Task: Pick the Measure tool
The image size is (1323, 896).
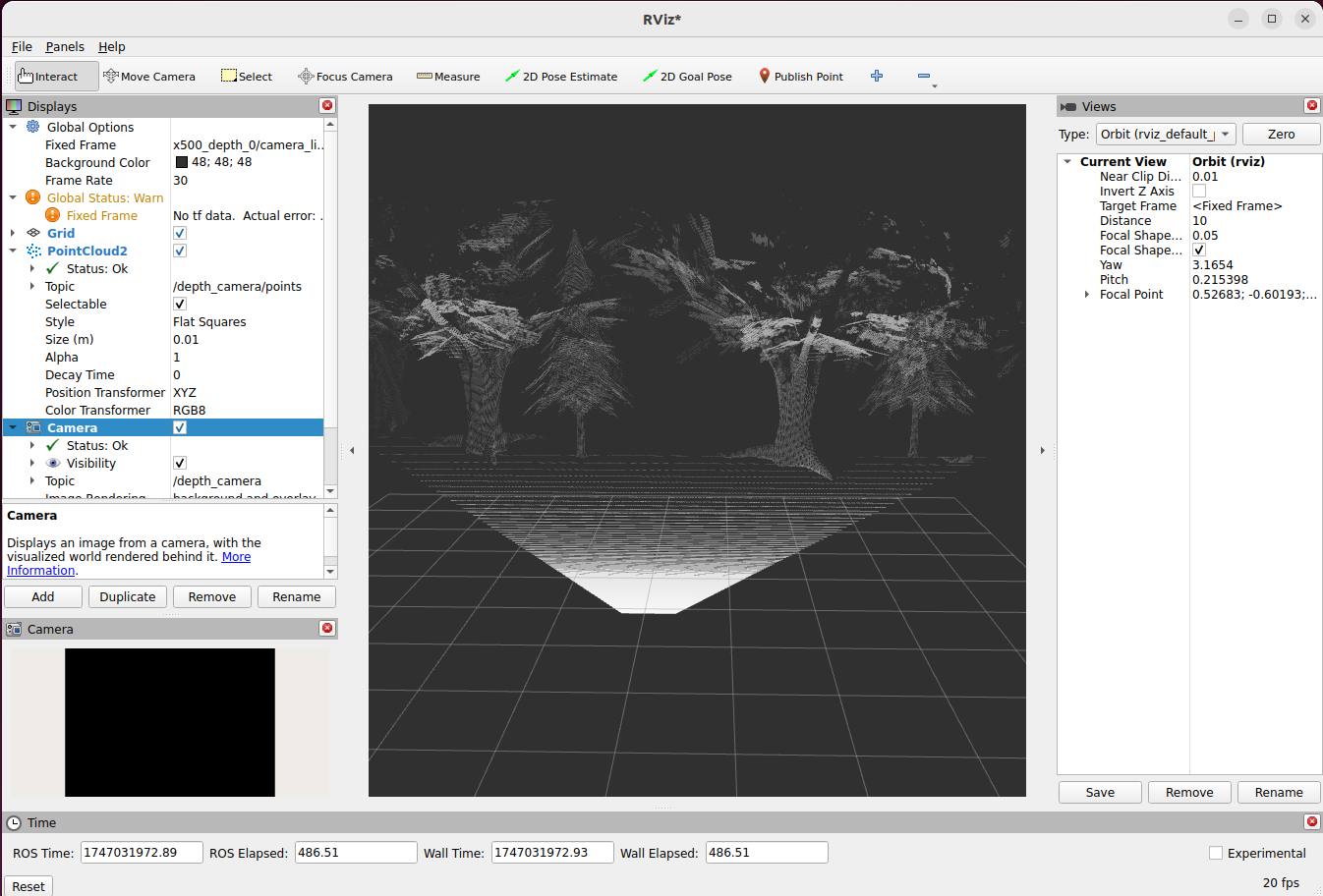Action: click(448, 77)
